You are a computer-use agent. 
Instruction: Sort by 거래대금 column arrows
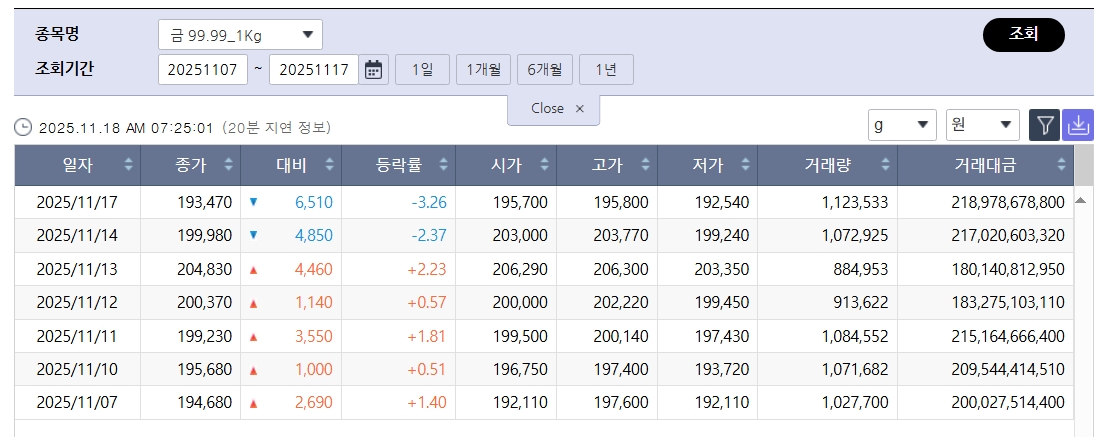pos(1062,165)
